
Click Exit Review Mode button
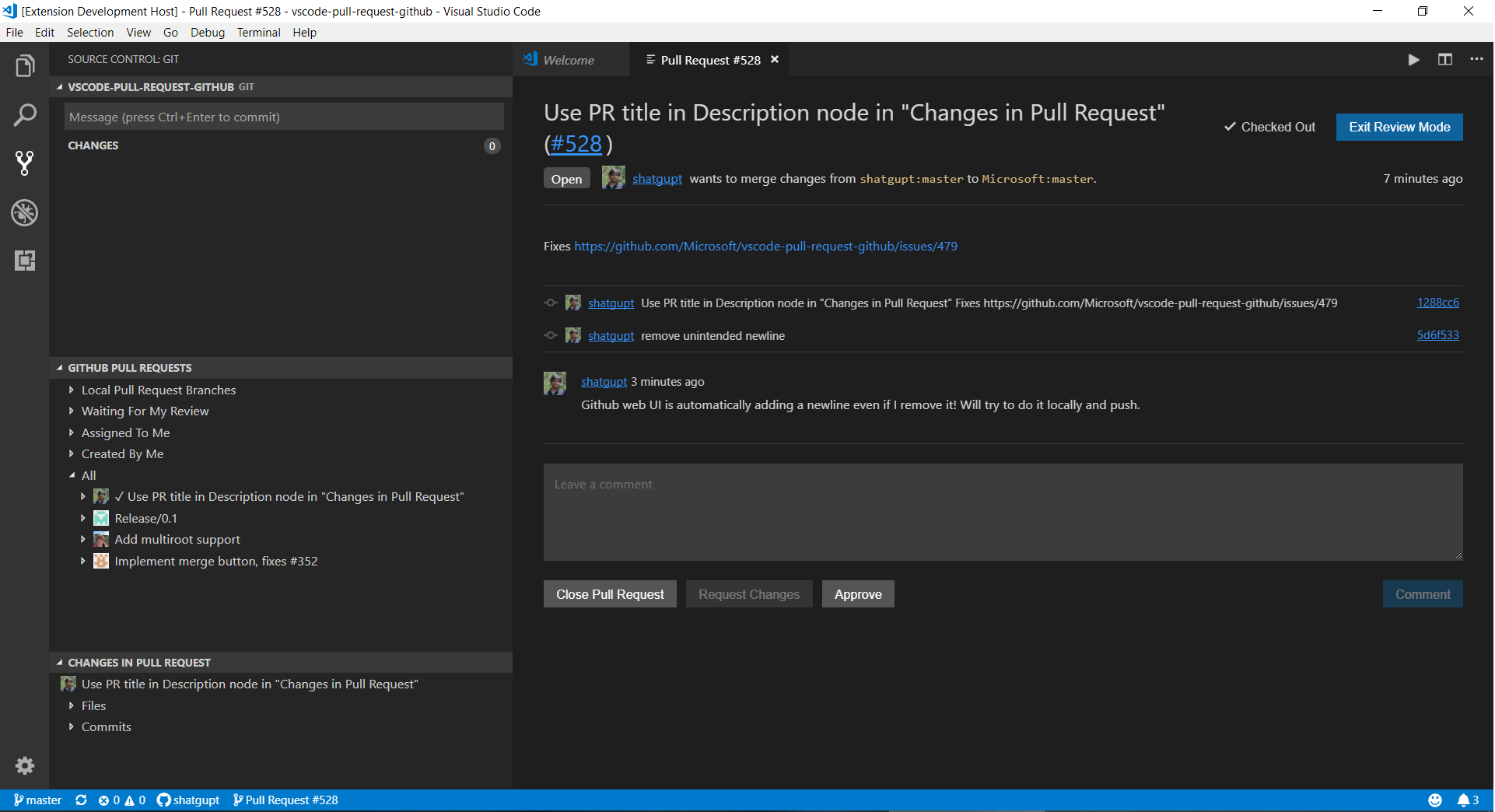(x=1399, y=127)
